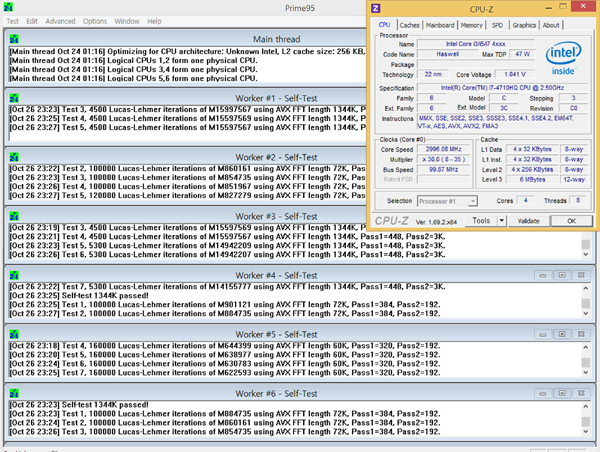Click the Worker #3 window icon

click(14, 216)
